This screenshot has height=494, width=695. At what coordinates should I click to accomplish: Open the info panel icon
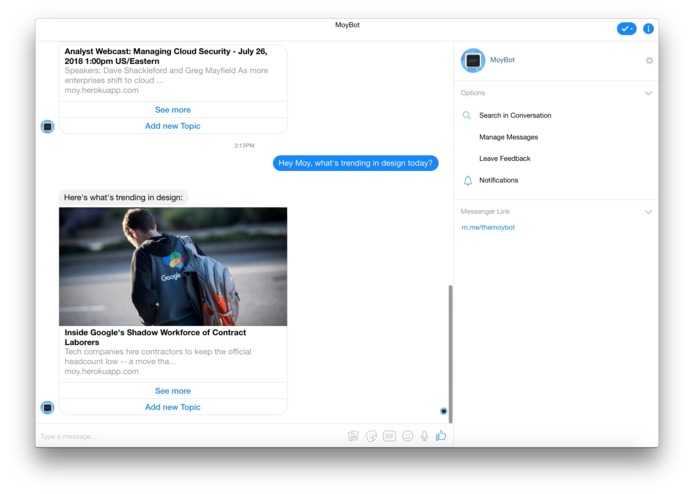click(648, 29)
